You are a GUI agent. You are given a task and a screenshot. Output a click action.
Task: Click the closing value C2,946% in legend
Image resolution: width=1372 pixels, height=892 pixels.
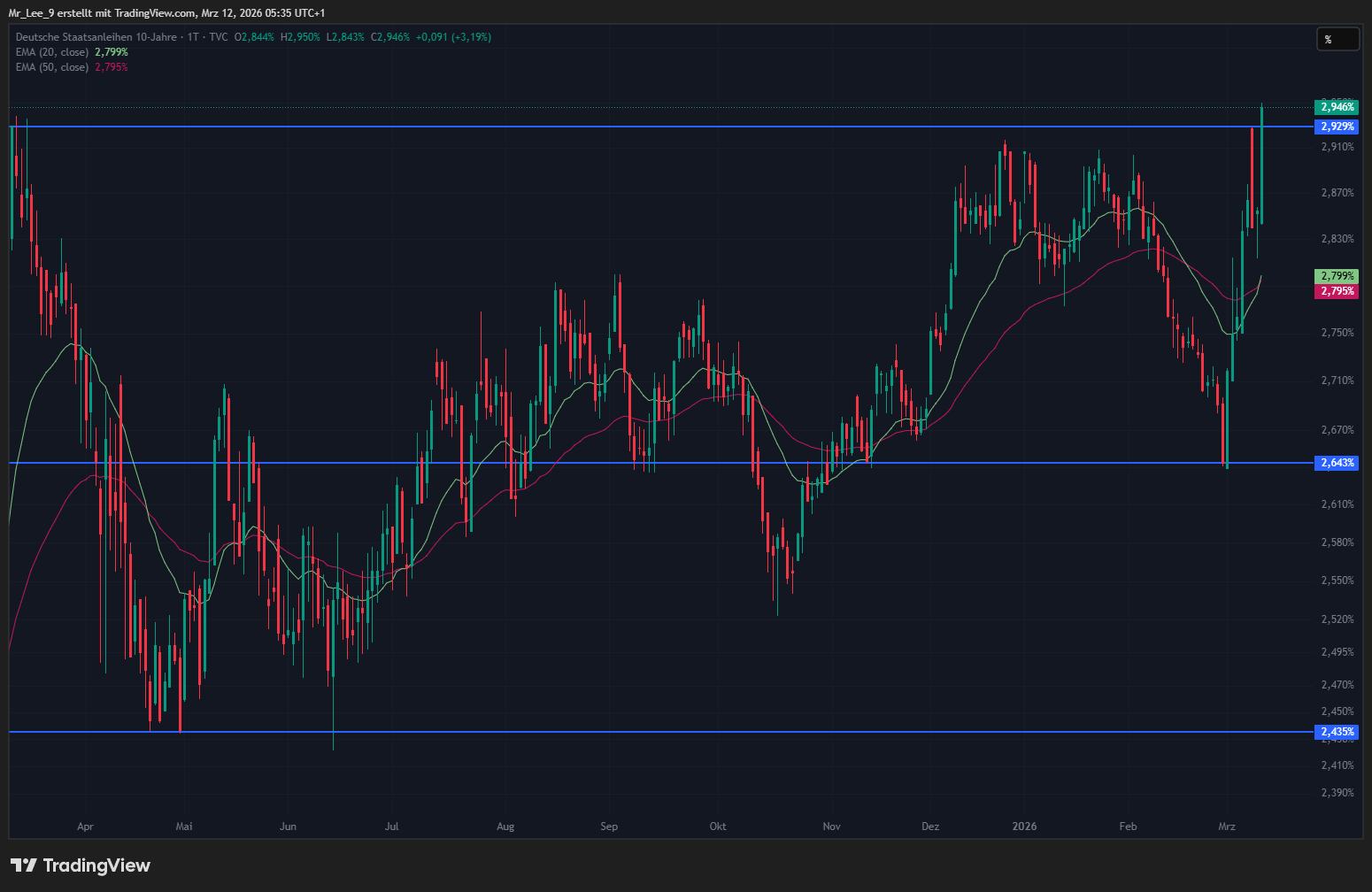tap(390, 37)
